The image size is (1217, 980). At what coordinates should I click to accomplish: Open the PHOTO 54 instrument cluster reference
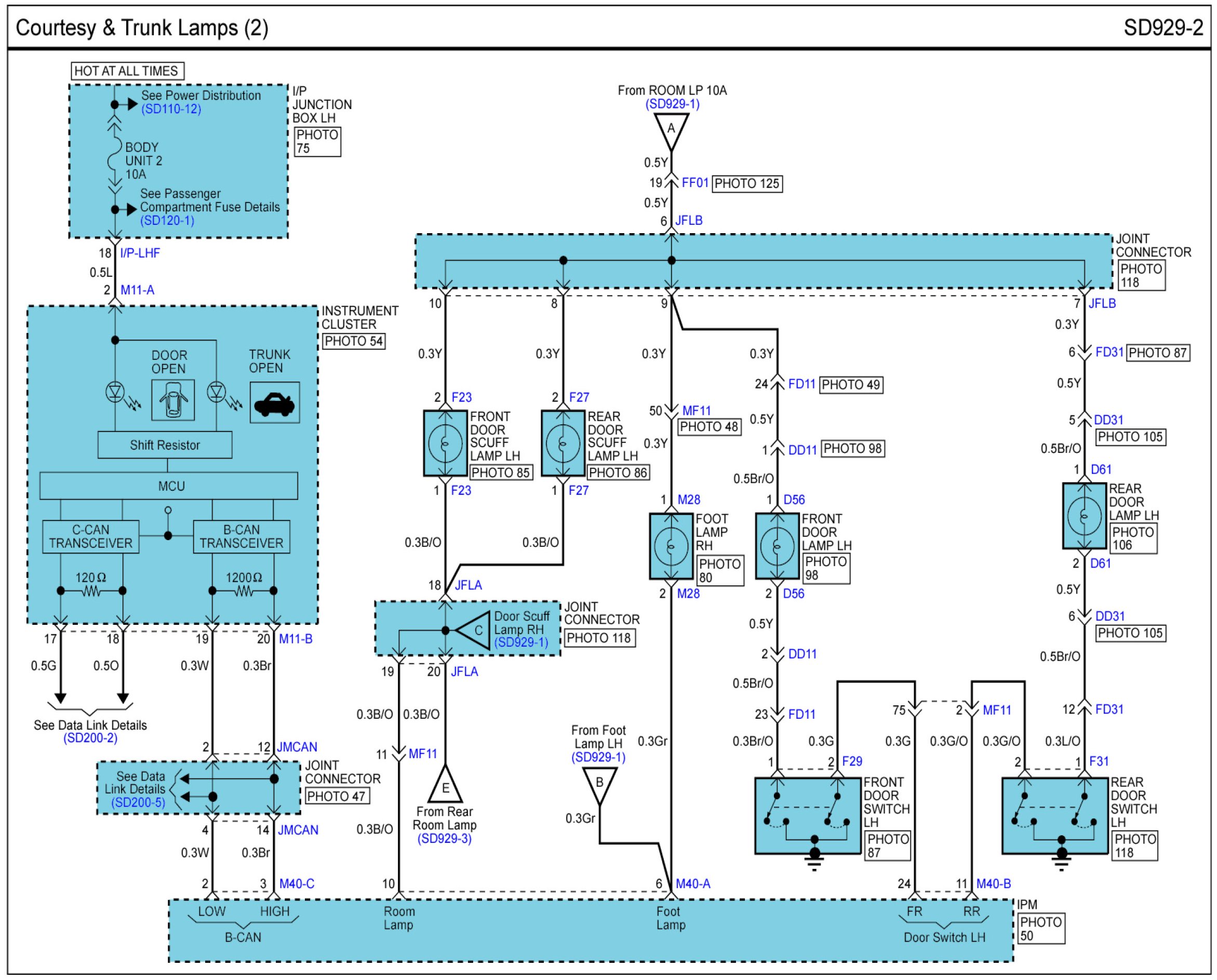point(353,341)
